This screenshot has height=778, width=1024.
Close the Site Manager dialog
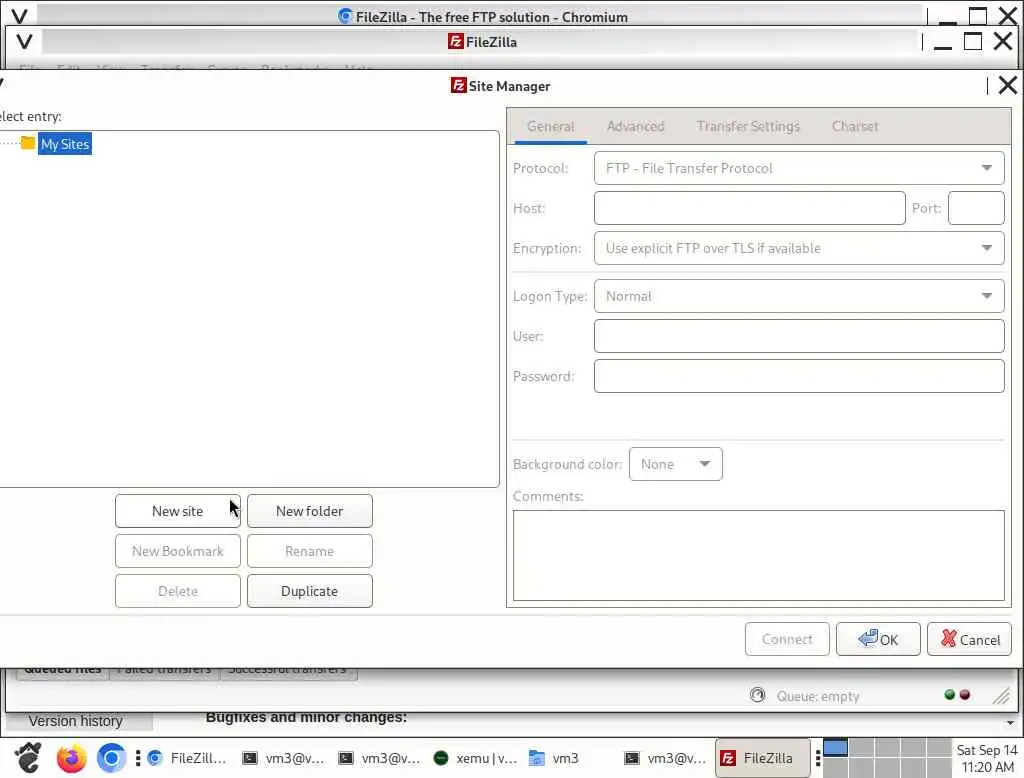pyautogui.click(x=1008, y=85)
